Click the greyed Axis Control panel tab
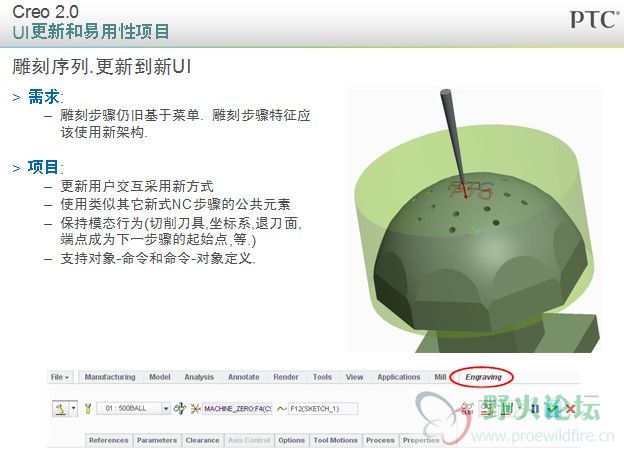The height and width of the screenshot is (454, 624). coord(249,440)
